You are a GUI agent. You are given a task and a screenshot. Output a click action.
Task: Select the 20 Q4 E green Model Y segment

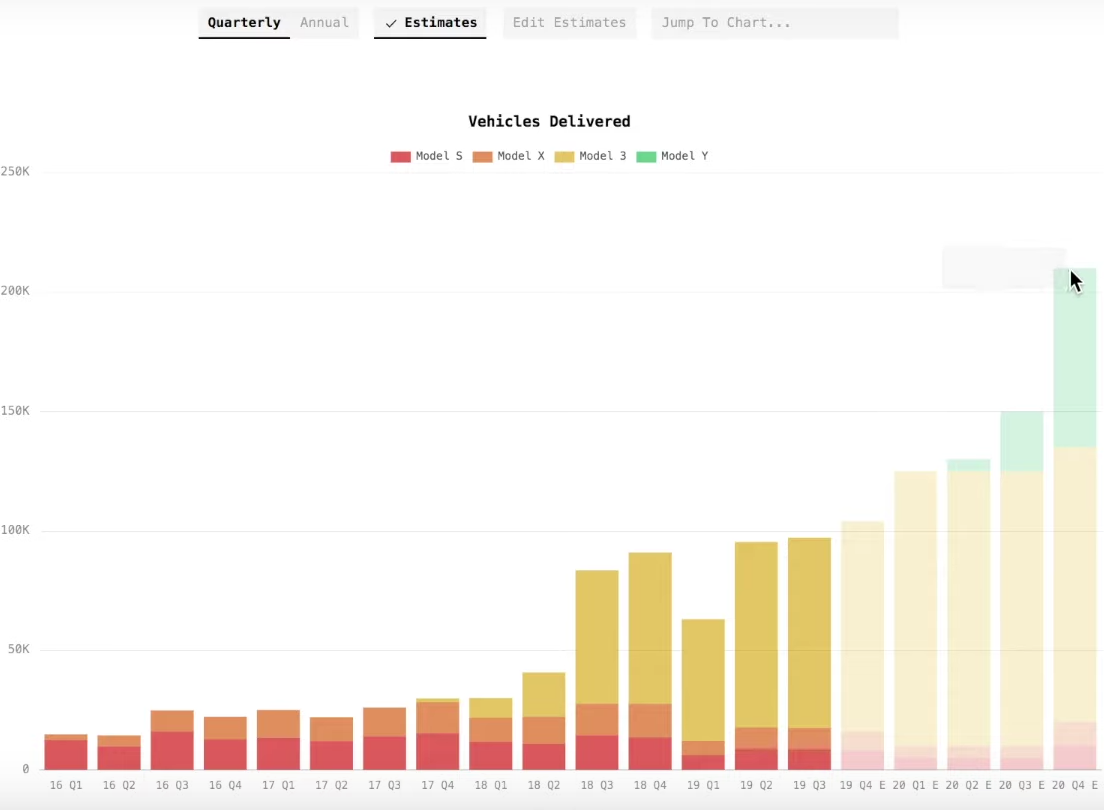point(1074,358)
